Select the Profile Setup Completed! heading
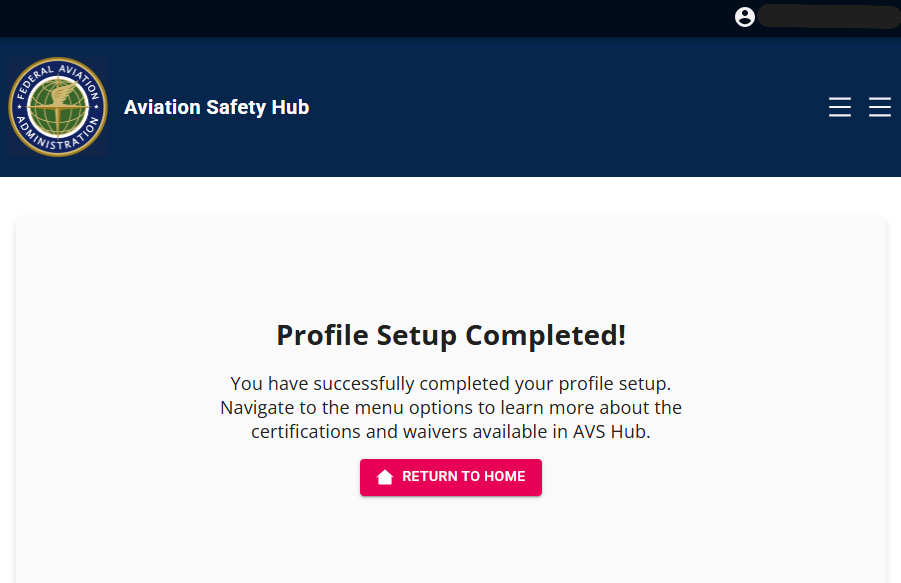The height and width of the screenshot is (583, 901). (x=451, y=335)
